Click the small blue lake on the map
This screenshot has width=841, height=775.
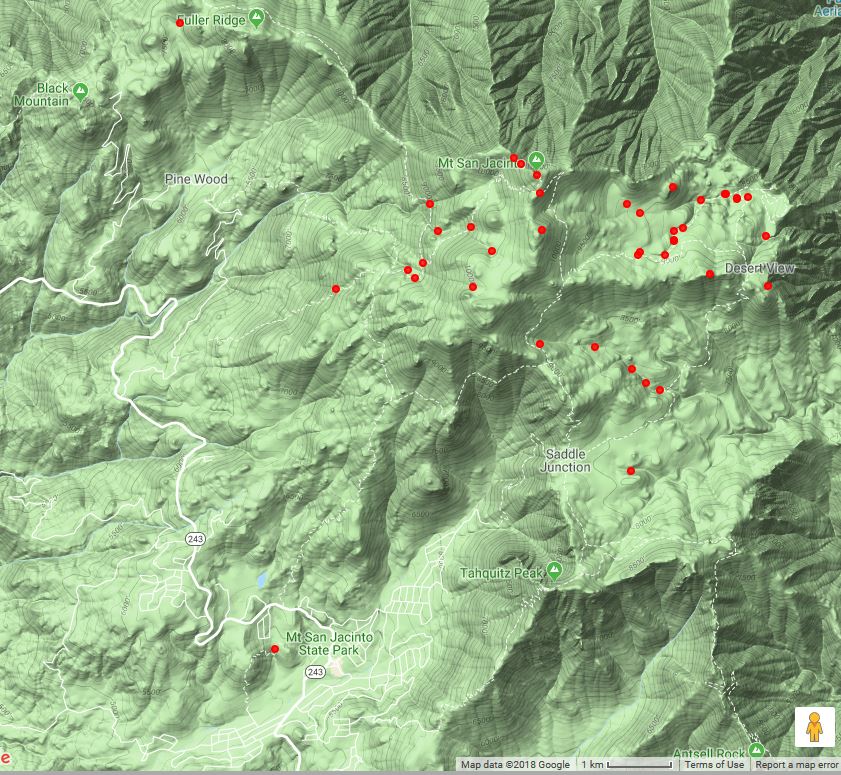(x=261, y=580)
